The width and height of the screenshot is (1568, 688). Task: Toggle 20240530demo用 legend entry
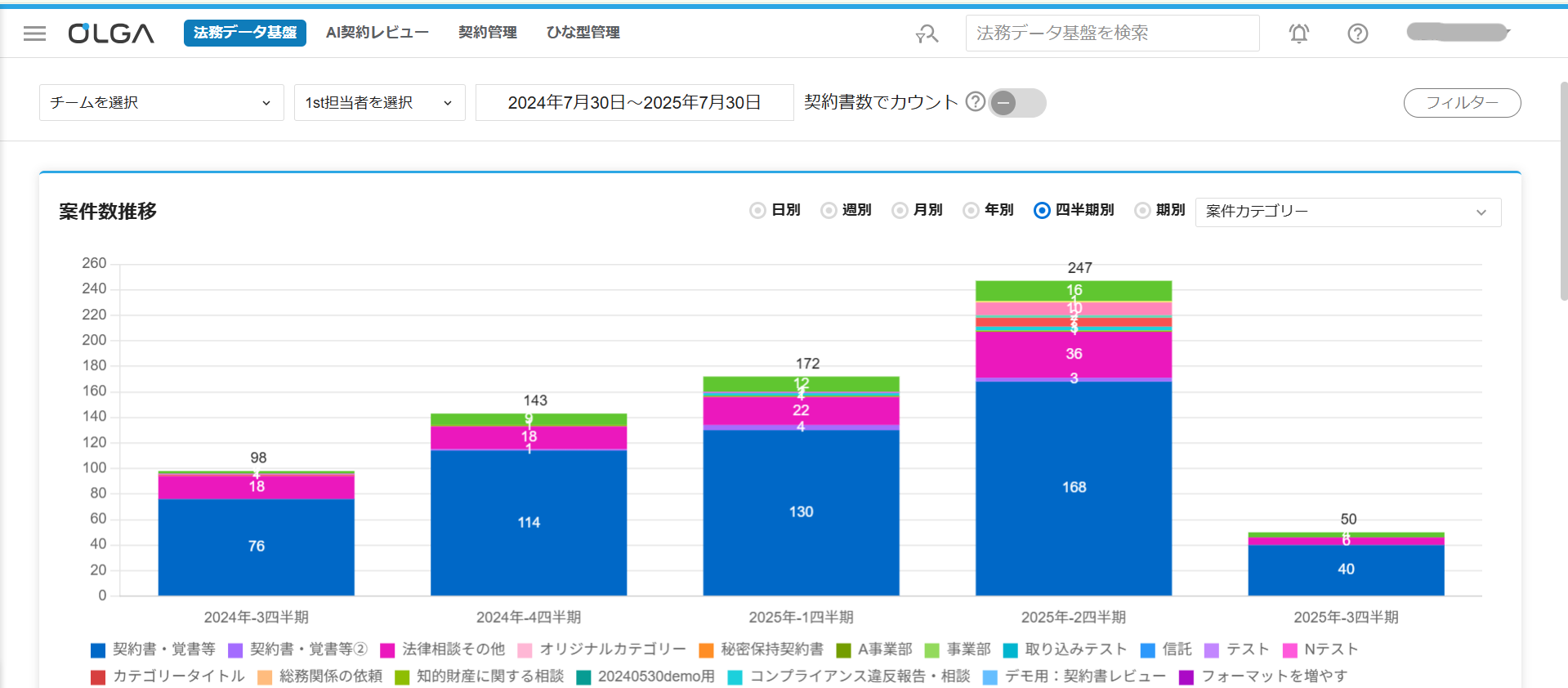point(646,677)
